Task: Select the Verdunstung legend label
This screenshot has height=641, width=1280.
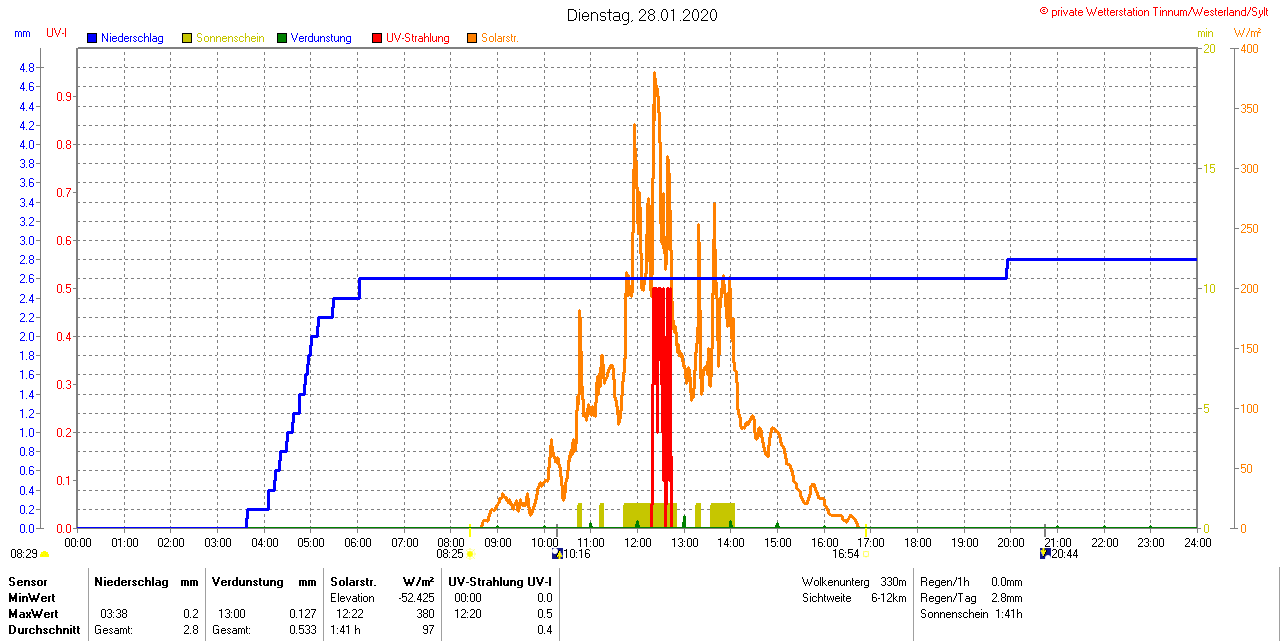Action: coord(321,38)
